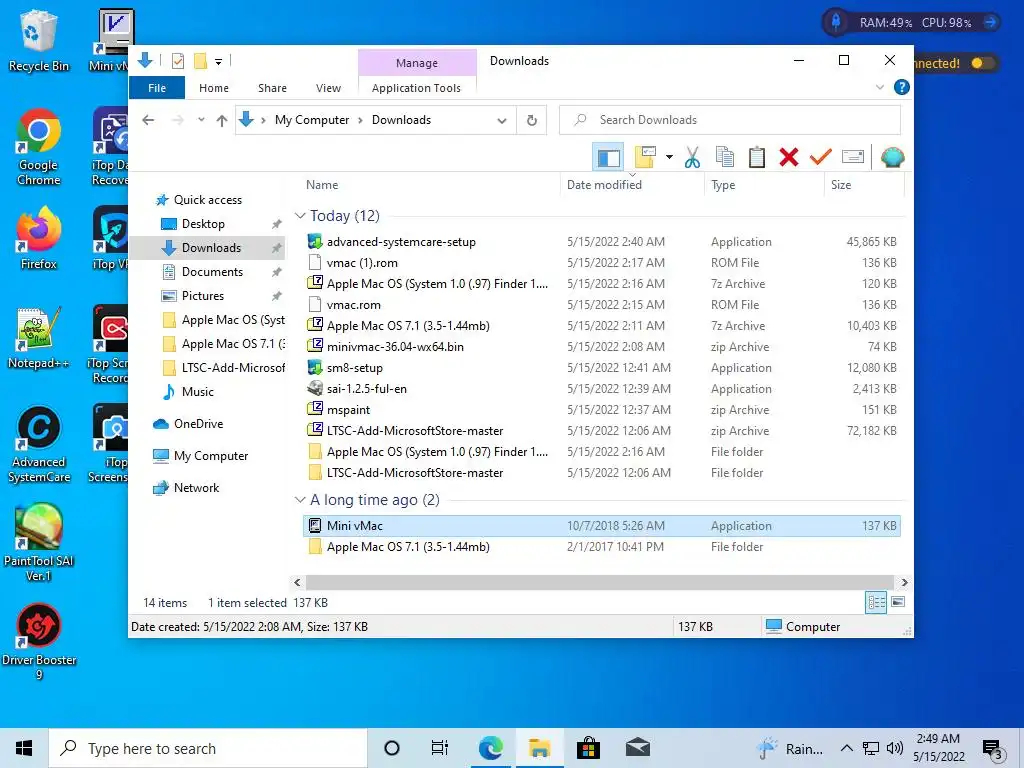Click the Refresh button in address bar
The width and height of the screenshot is (1024, 768).
pos(532,120)
